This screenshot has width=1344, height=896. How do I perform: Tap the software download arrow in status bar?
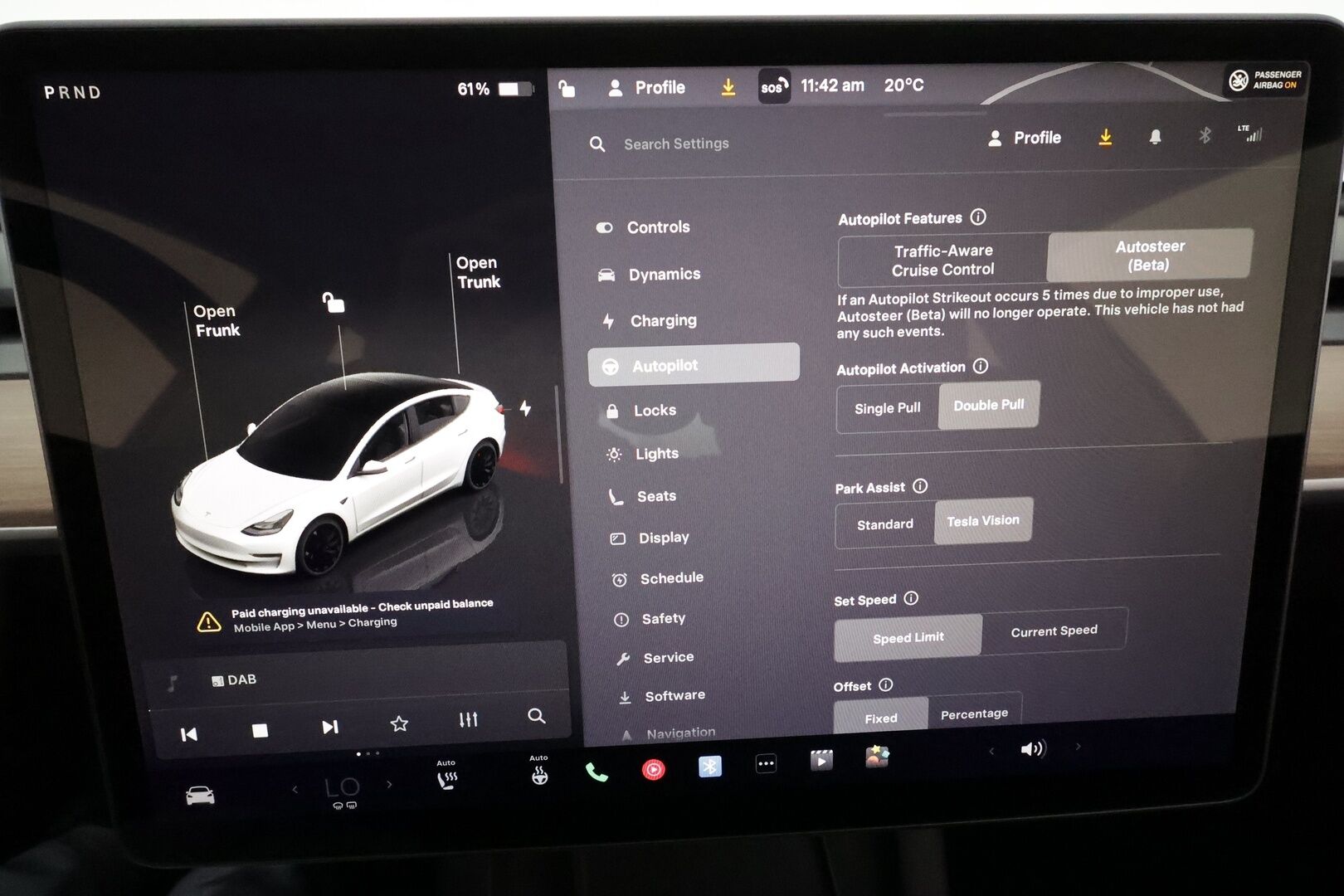point(728,87)
